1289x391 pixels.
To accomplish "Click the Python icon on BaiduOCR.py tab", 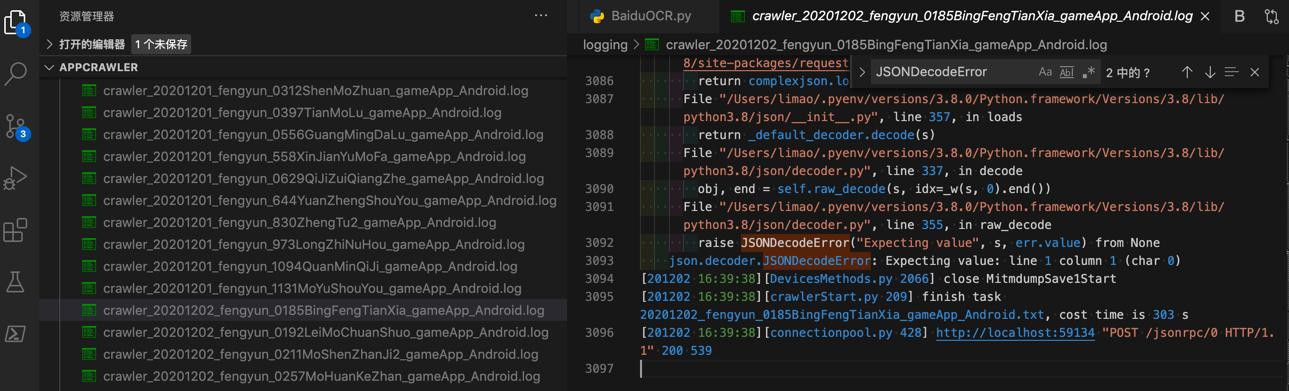I will coord(597,16).
